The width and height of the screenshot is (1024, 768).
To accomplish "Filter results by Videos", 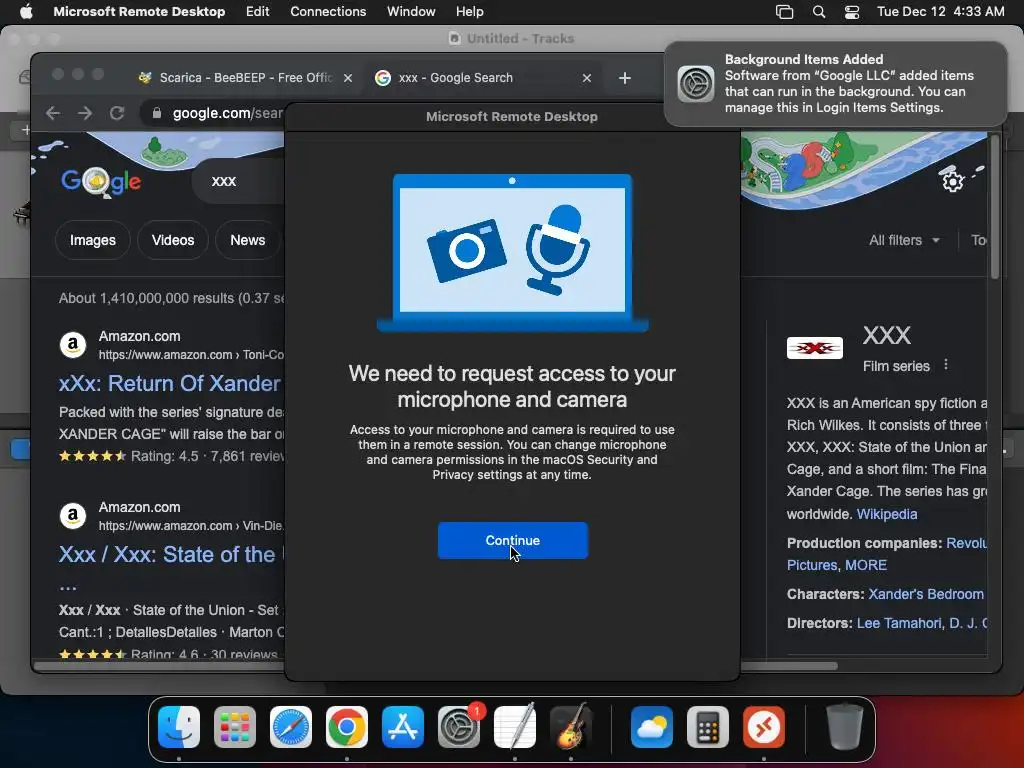I will pos(172,240).
